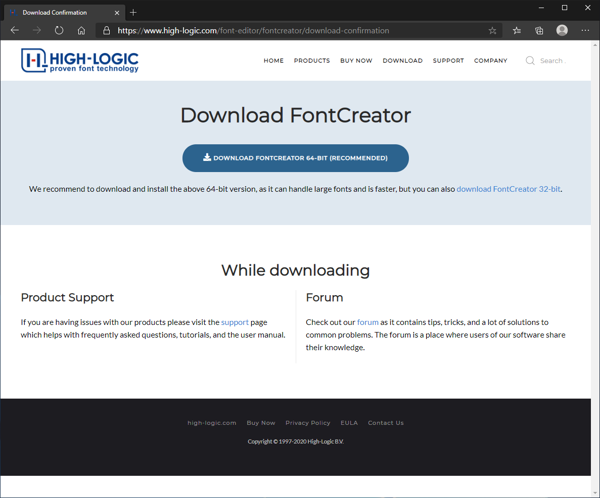Click the copyright 1997-2020 text
Viewport: 600px width, 498px height.
295,441
